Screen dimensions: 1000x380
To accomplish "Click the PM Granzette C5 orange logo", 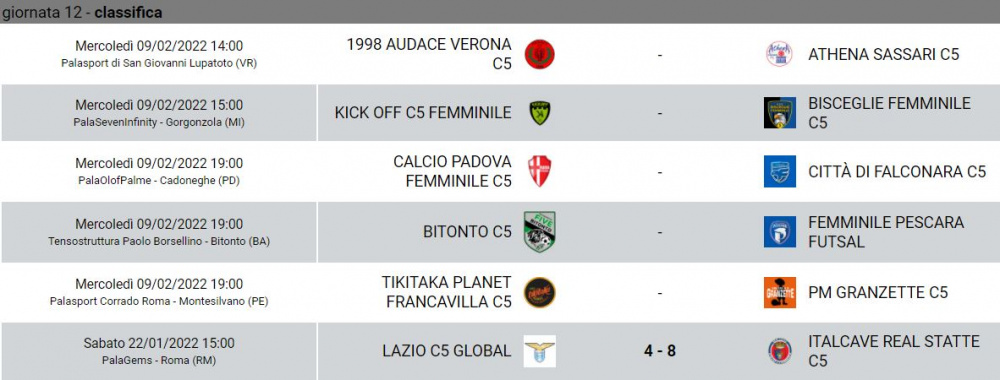I will 779,293.
